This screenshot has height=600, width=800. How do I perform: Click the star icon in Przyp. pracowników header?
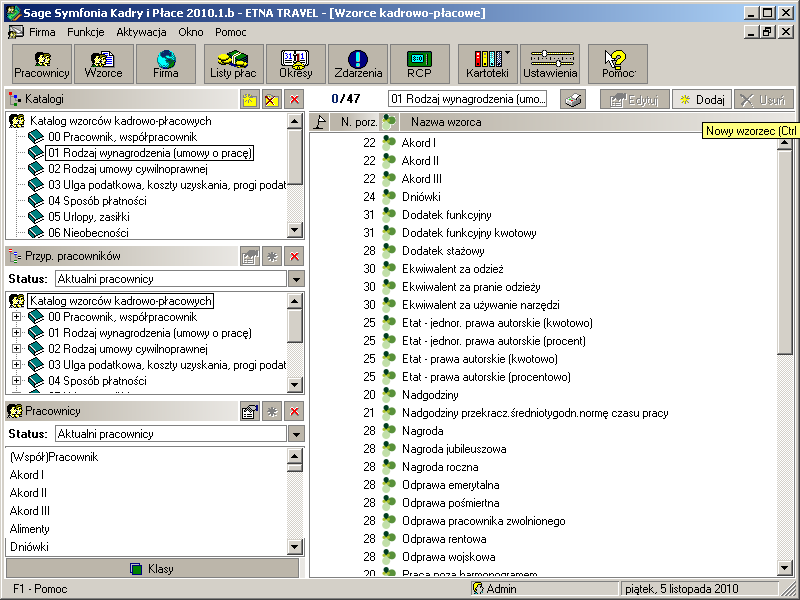click(272, 256)
